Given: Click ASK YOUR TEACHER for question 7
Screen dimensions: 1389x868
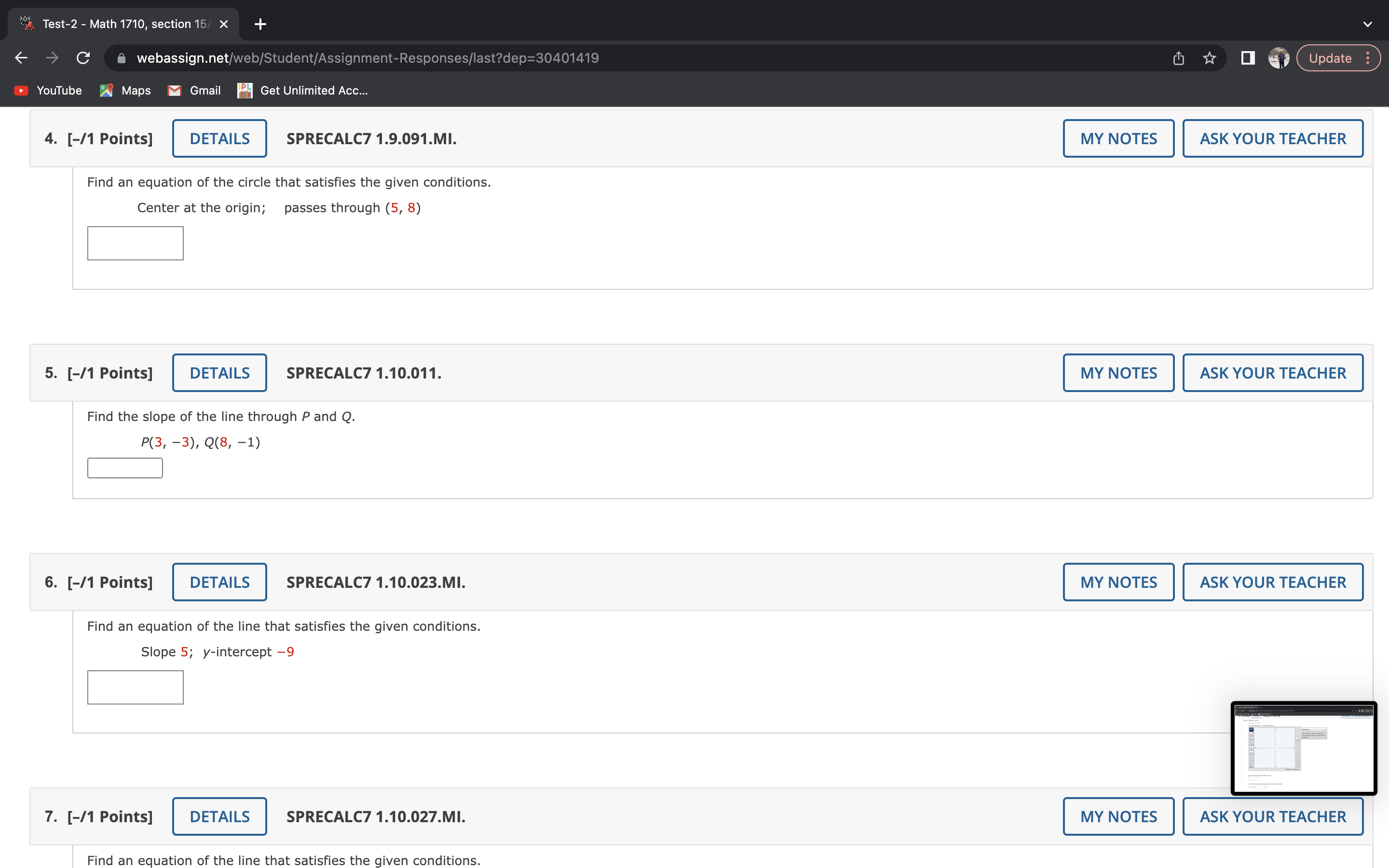Looking at the screenshot, I should click(1272, 816).
